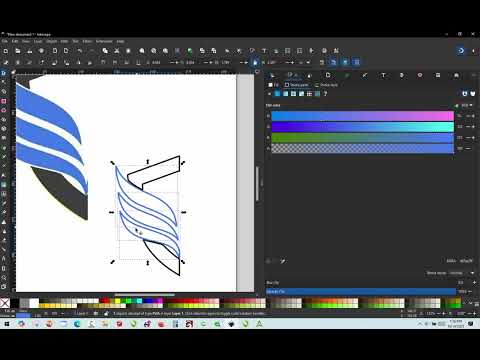The width and height of the screenshot is (480, 360).
Task: Switch to the Stroke paint tab
Action: (297, 85)
